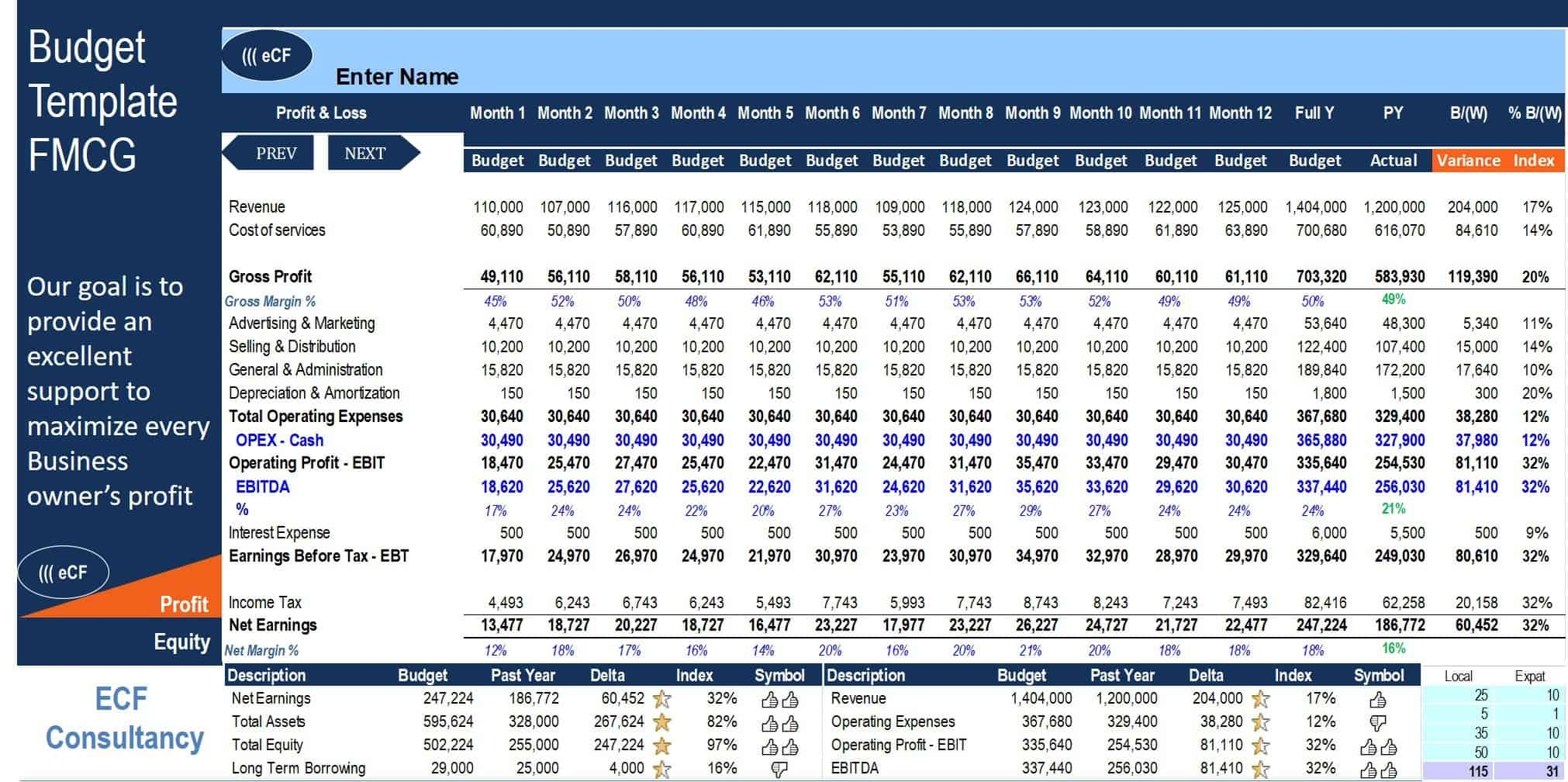The height and width of the screenshot is (782, 1568).
Task: Click the ECF Consultancy text link
Action: coord(123,719)
